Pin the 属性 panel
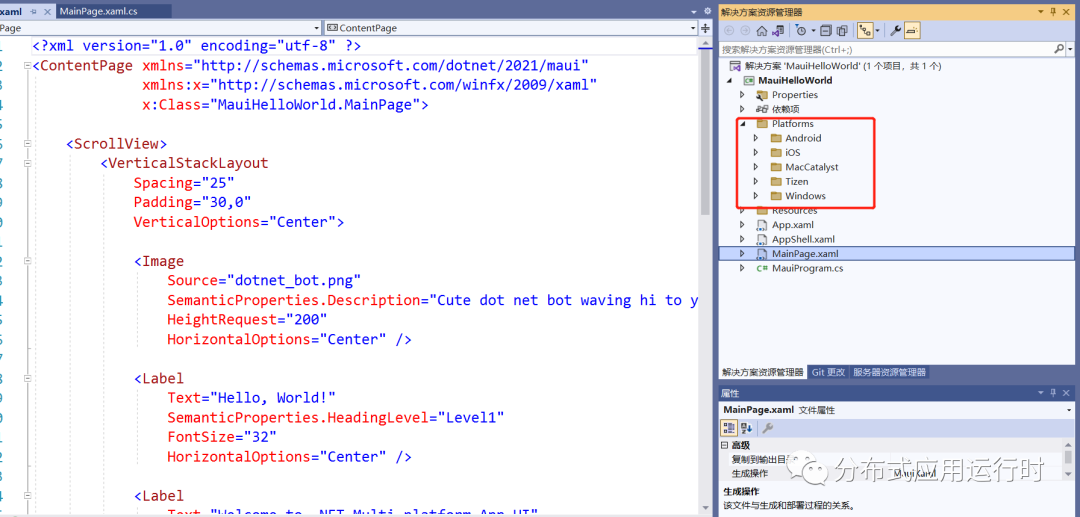 [x=1054, y=392]
